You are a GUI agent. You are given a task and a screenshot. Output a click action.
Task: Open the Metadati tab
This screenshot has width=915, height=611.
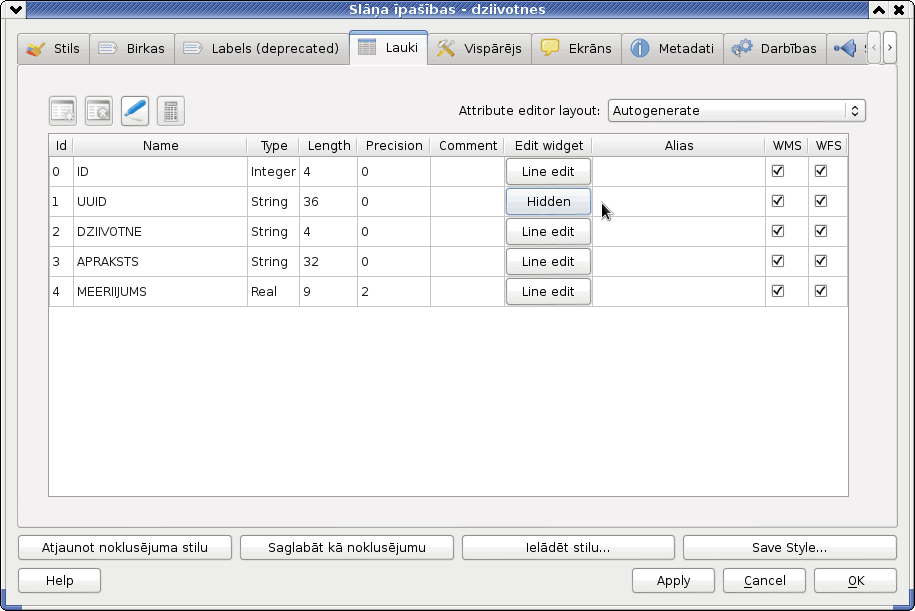pos(673,48)
